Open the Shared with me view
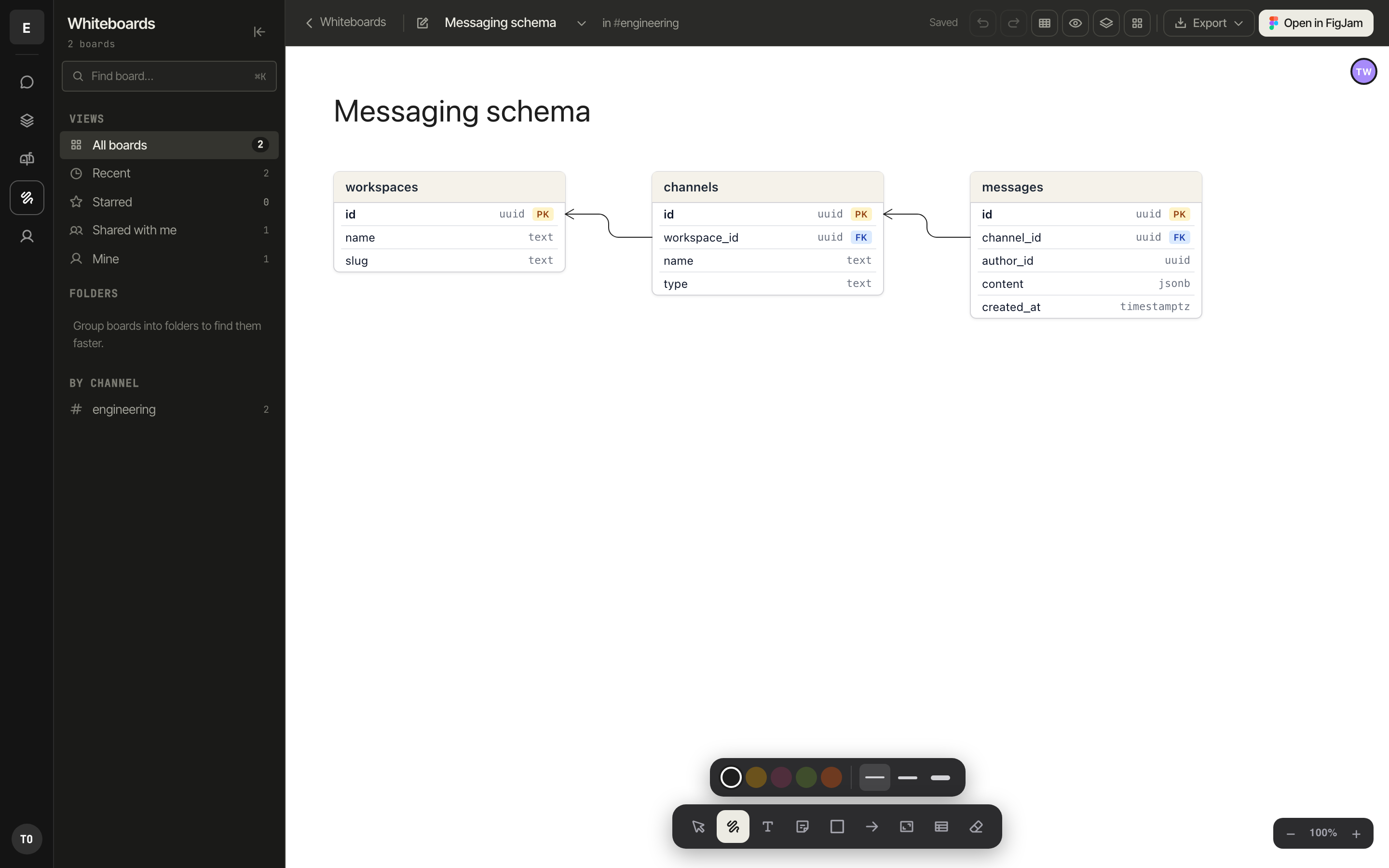The image size is (1389, 868). (x=169, y=230)
